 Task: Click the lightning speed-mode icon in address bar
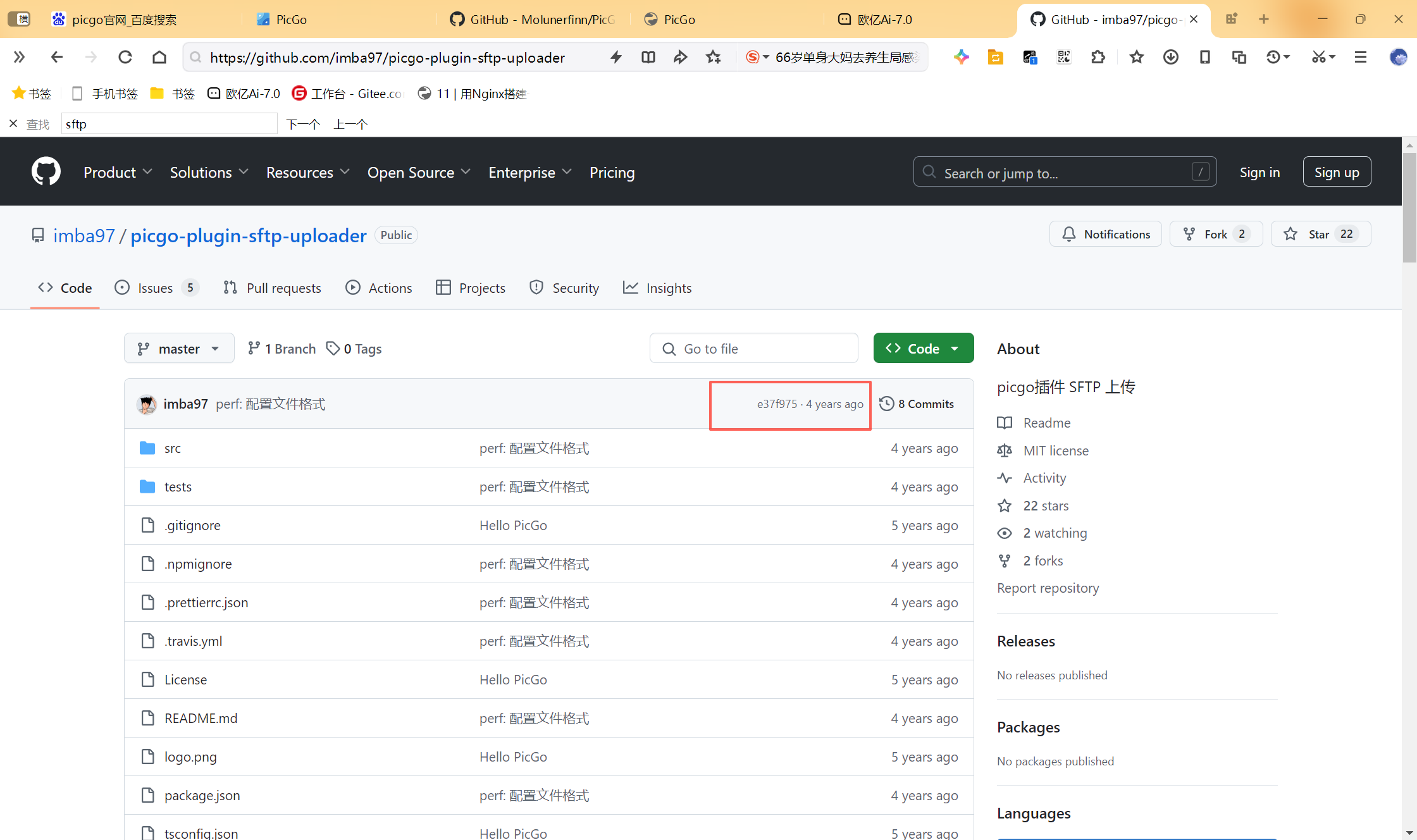point(616,58)
